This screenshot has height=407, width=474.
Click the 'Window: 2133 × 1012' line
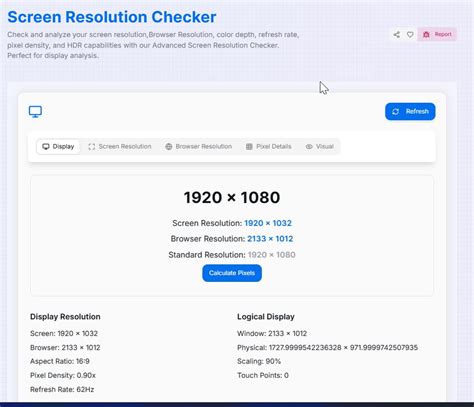point(272,333)
